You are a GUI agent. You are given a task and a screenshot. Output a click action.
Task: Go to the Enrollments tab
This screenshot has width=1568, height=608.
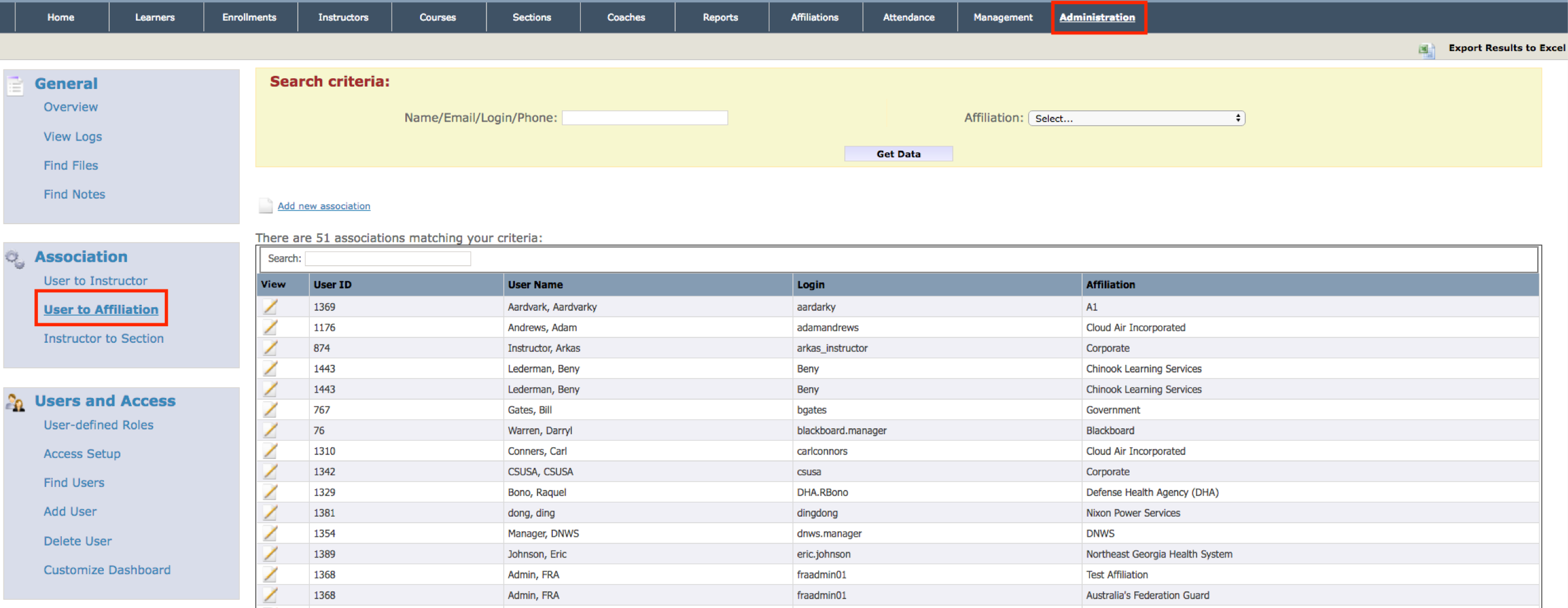pyautogui.click(x=249, y=17)
